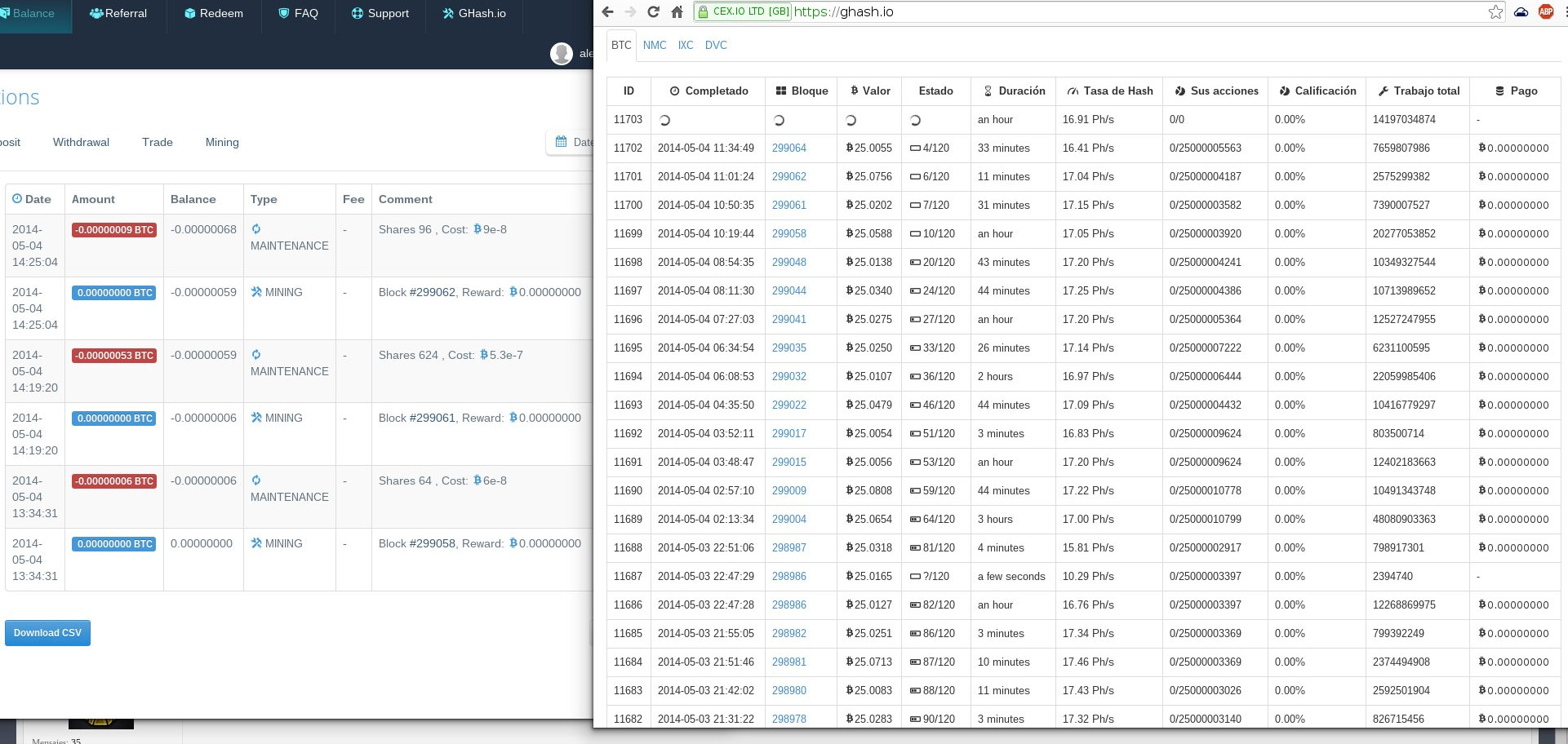Click the browser forward arrow
Viewport: 1568px width, 744px height.
point(629,12)
